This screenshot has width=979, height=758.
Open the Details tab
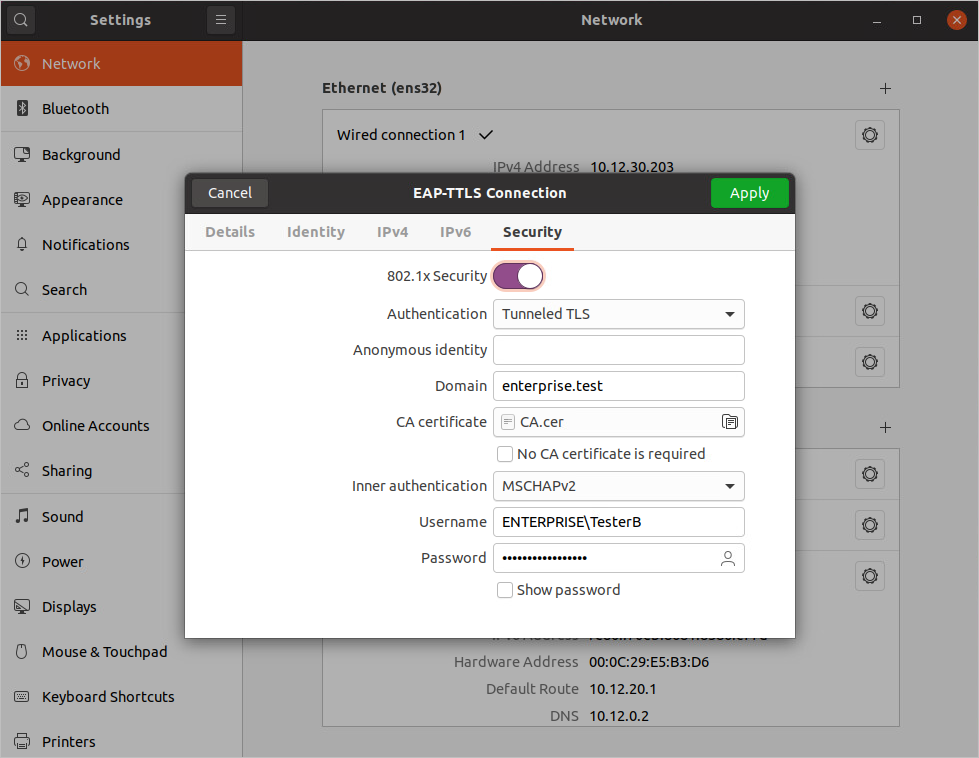(x=230, y=232)
